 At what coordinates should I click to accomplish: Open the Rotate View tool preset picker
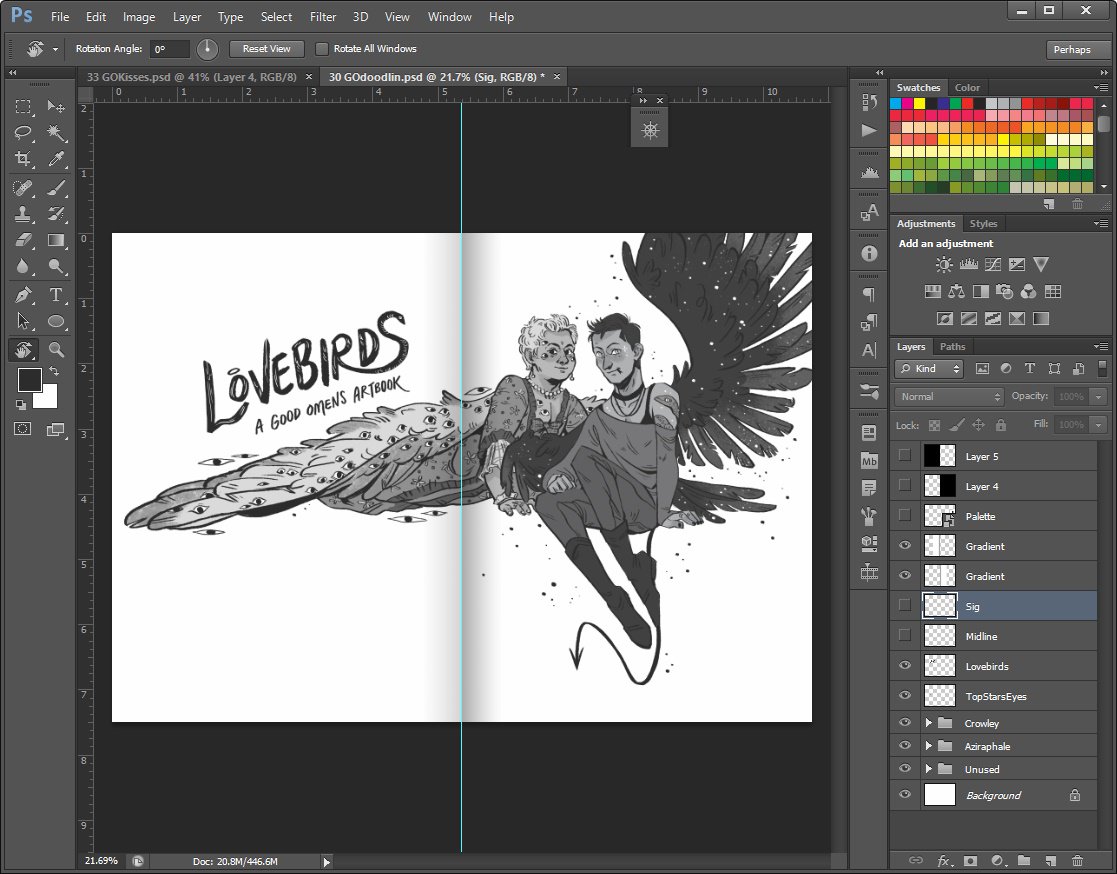[55, 49]
